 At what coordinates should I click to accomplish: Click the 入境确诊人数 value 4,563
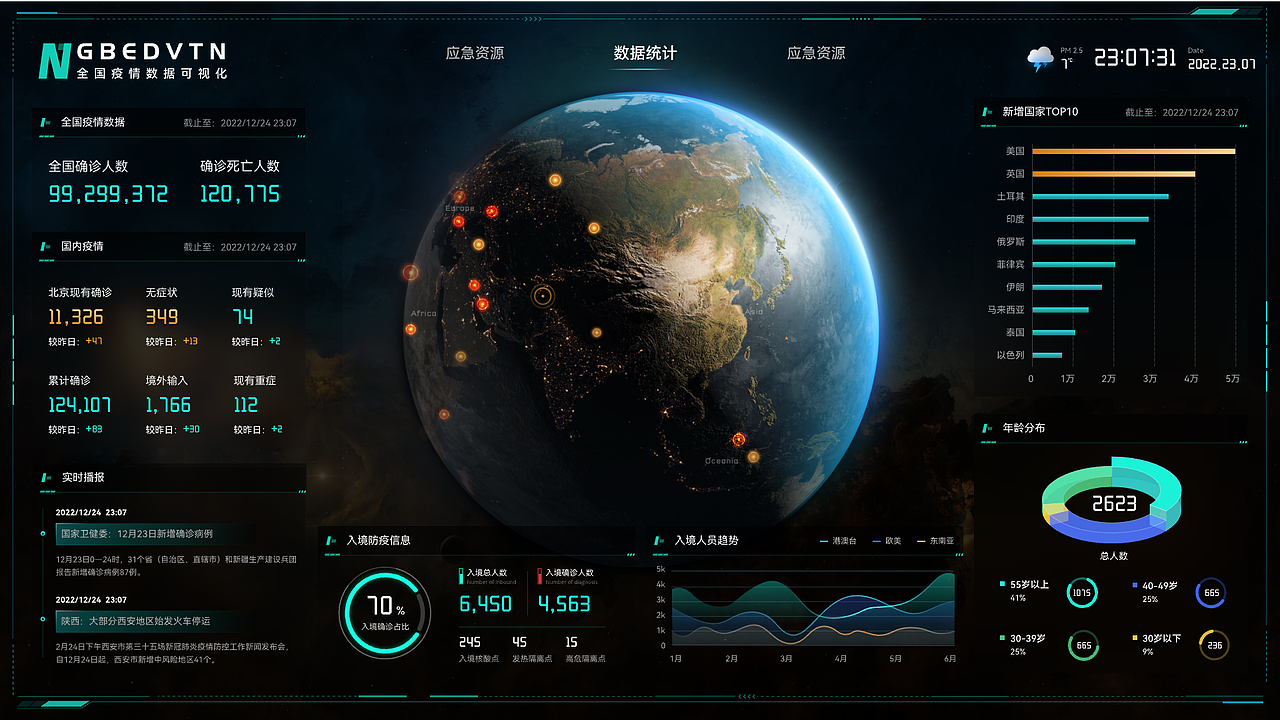click(x=564, y=604)
